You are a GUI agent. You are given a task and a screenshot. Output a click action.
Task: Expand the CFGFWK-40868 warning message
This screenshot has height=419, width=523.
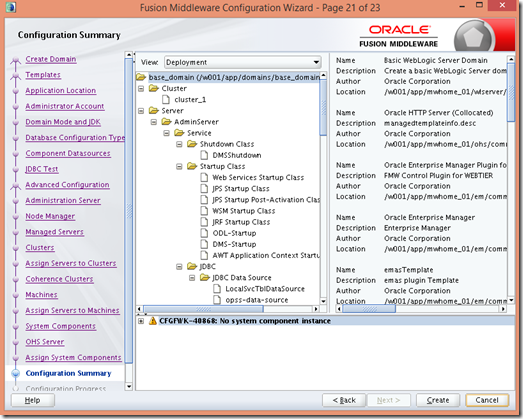pyautogui.click(x=141, y=321)
